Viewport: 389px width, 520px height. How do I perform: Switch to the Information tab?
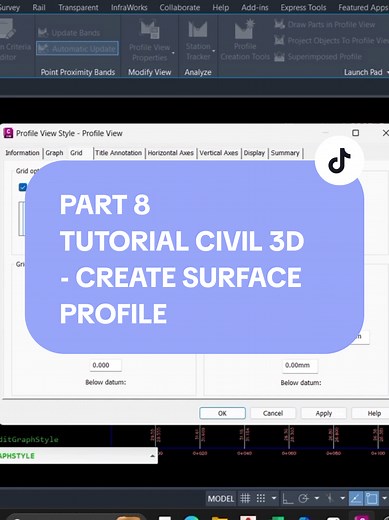click(x=22, y=153)
